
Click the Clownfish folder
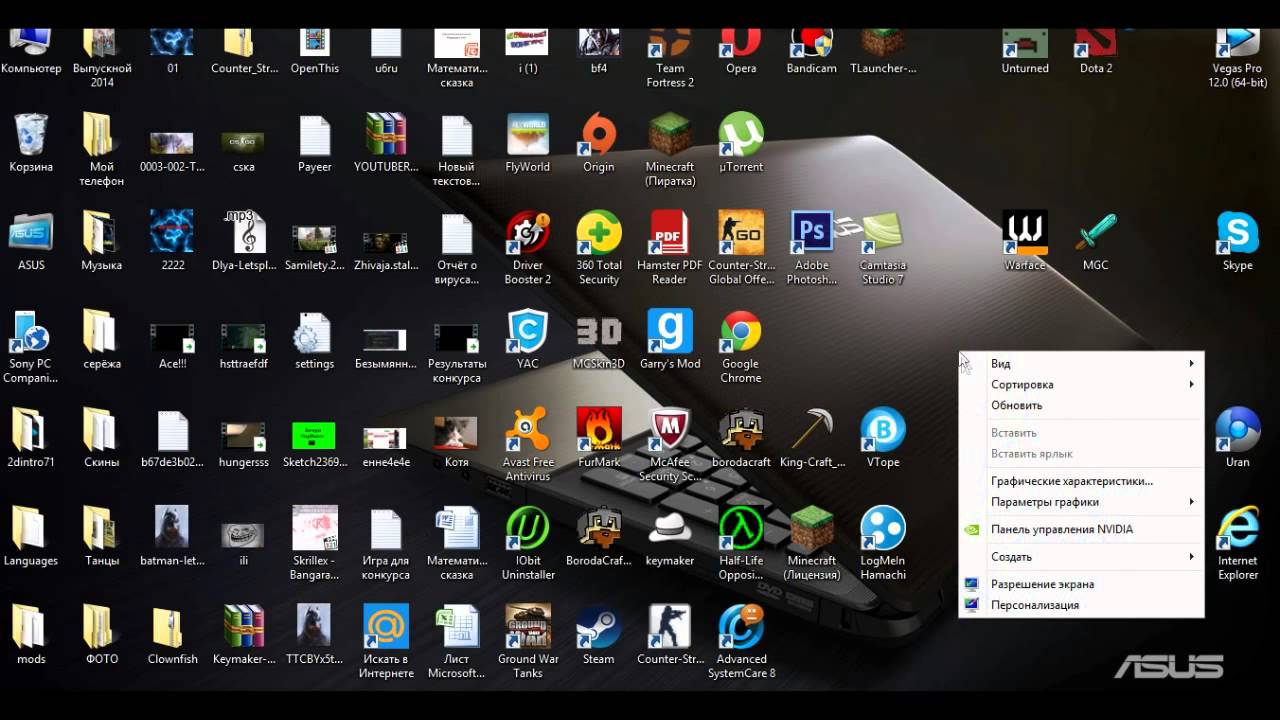coord(173,634)
